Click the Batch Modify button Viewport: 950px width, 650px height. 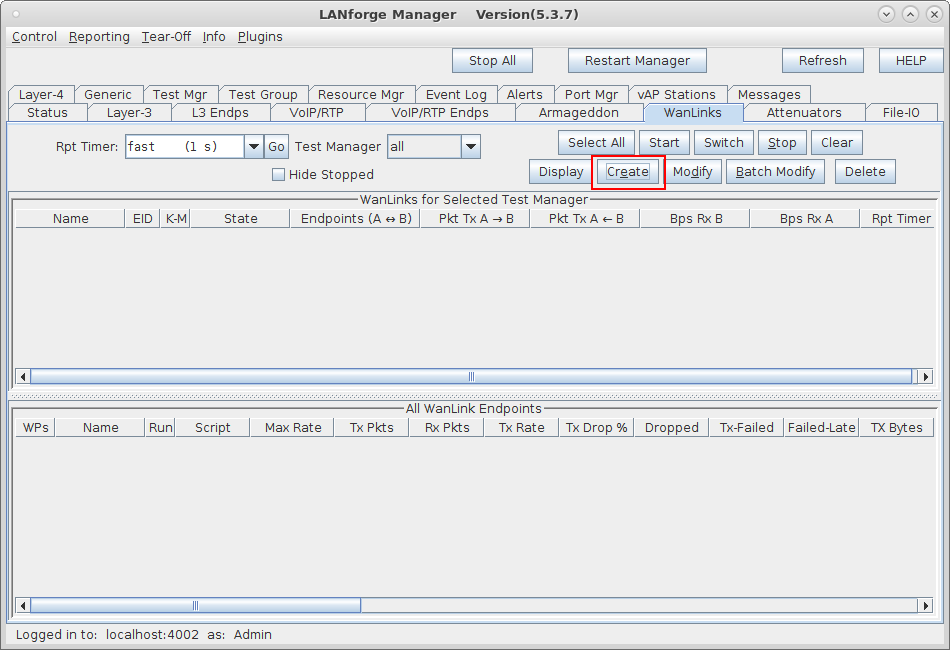point(775,172)
